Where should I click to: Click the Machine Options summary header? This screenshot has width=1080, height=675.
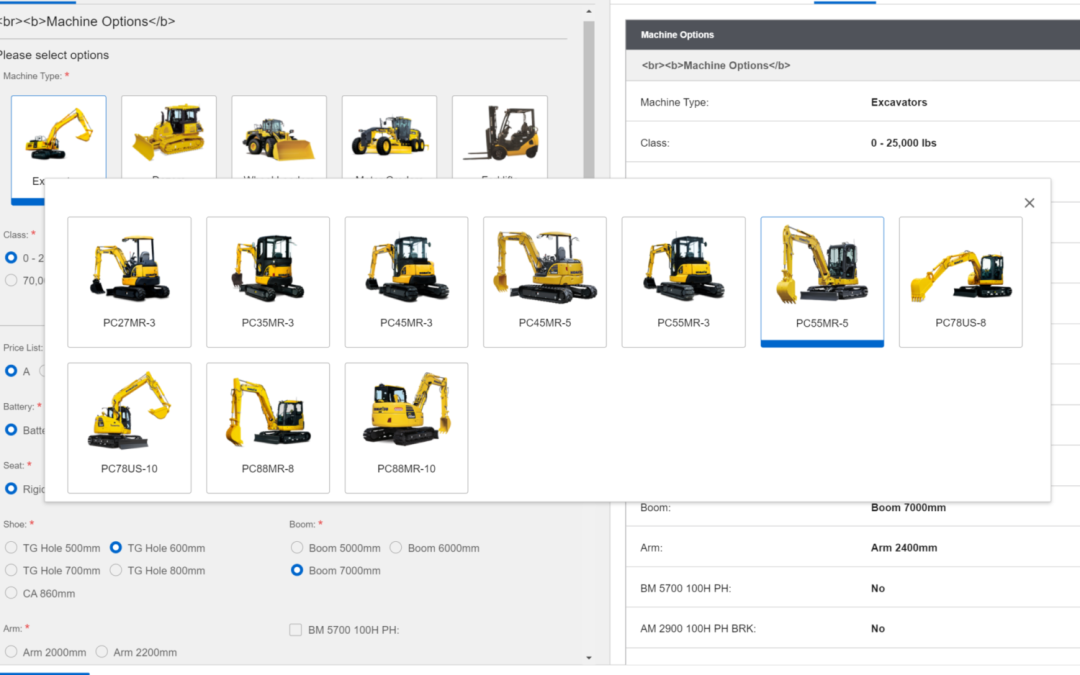(853, 34)
